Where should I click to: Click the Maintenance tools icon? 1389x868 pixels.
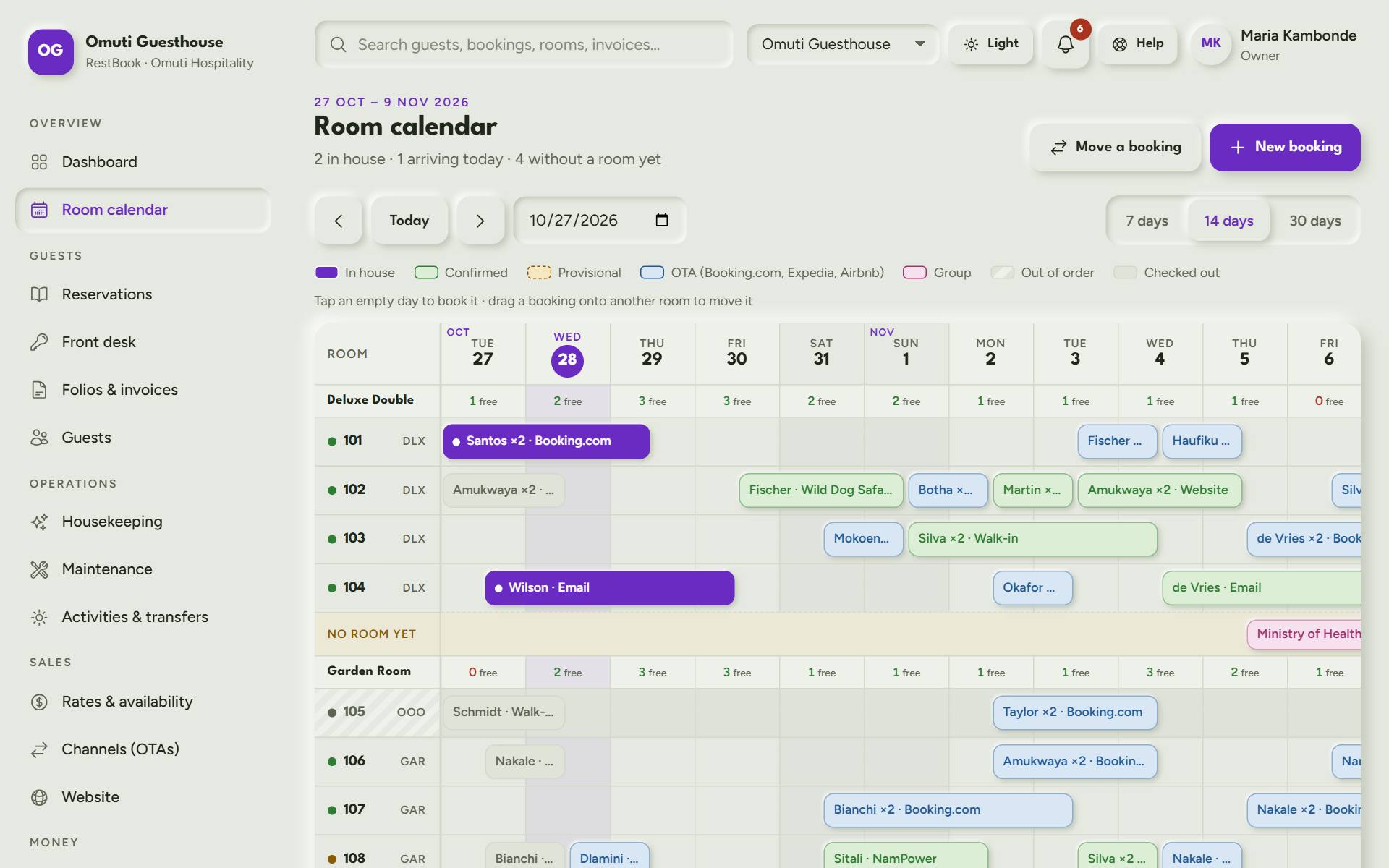coord(39,569)
